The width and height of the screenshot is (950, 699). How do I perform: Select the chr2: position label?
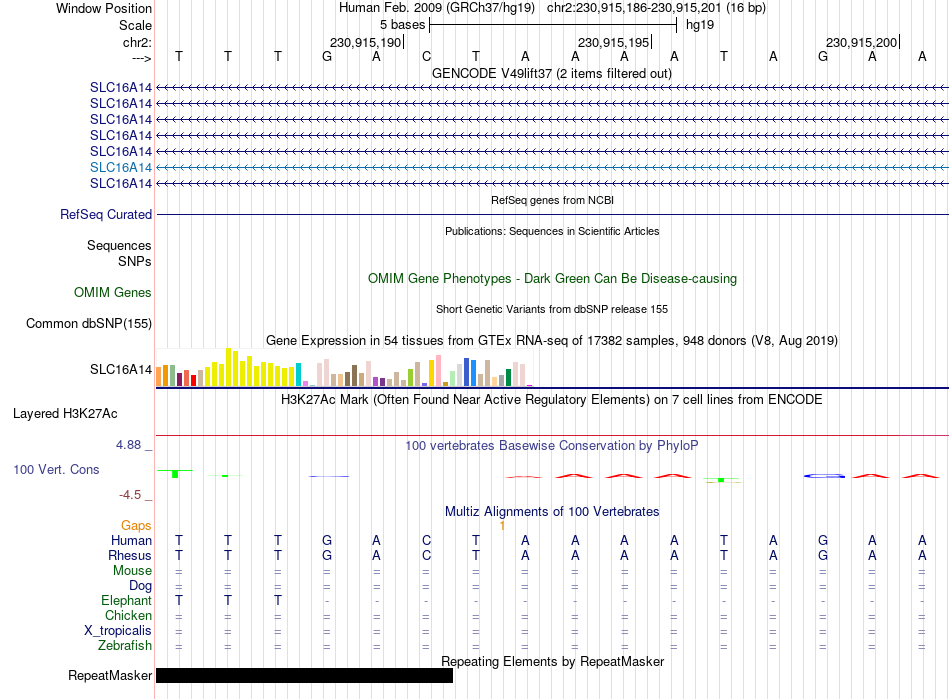[x=137, y=42]
